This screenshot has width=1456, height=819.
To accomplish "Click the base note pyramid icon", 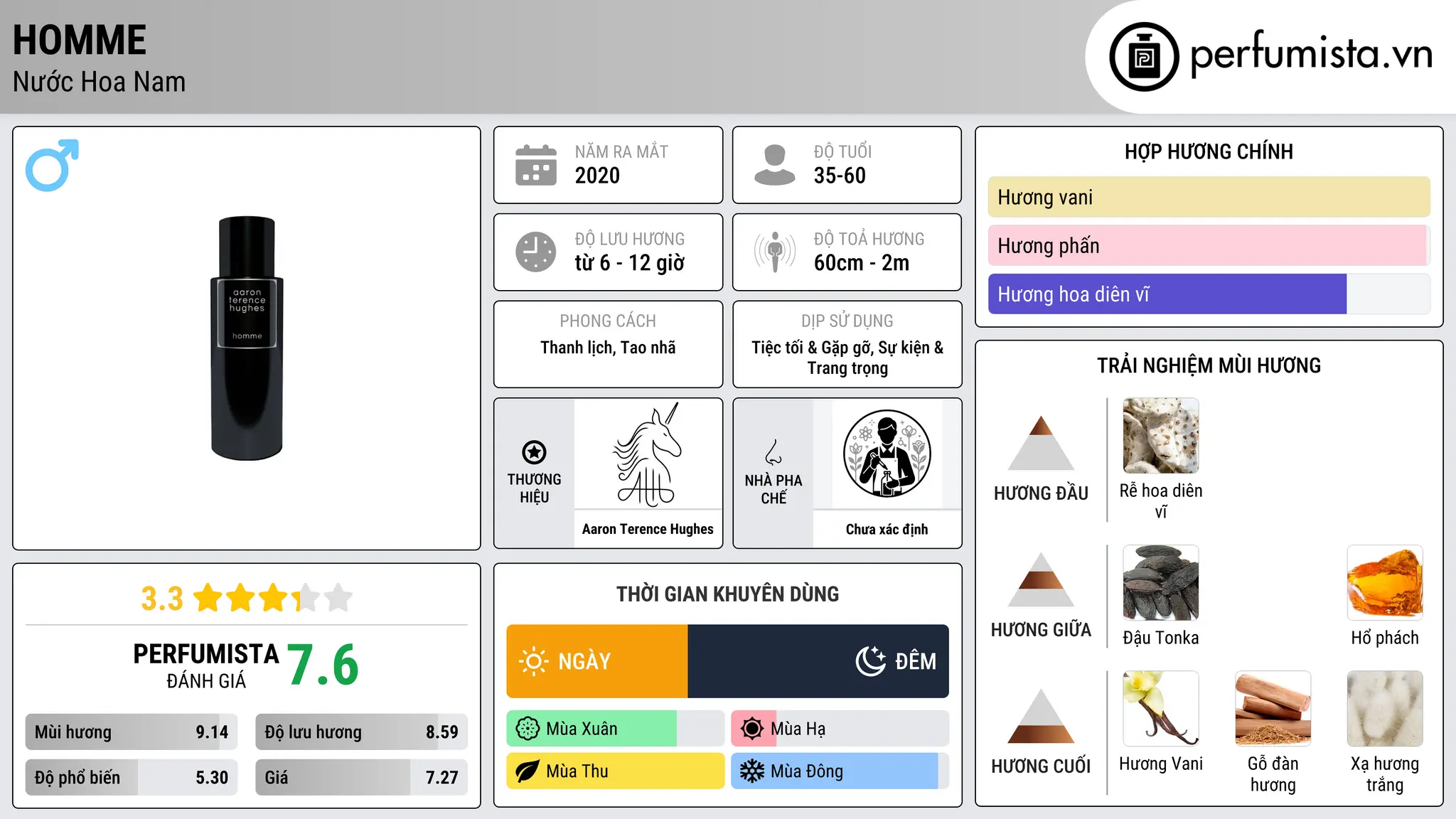I will (x=1041, y=716).
